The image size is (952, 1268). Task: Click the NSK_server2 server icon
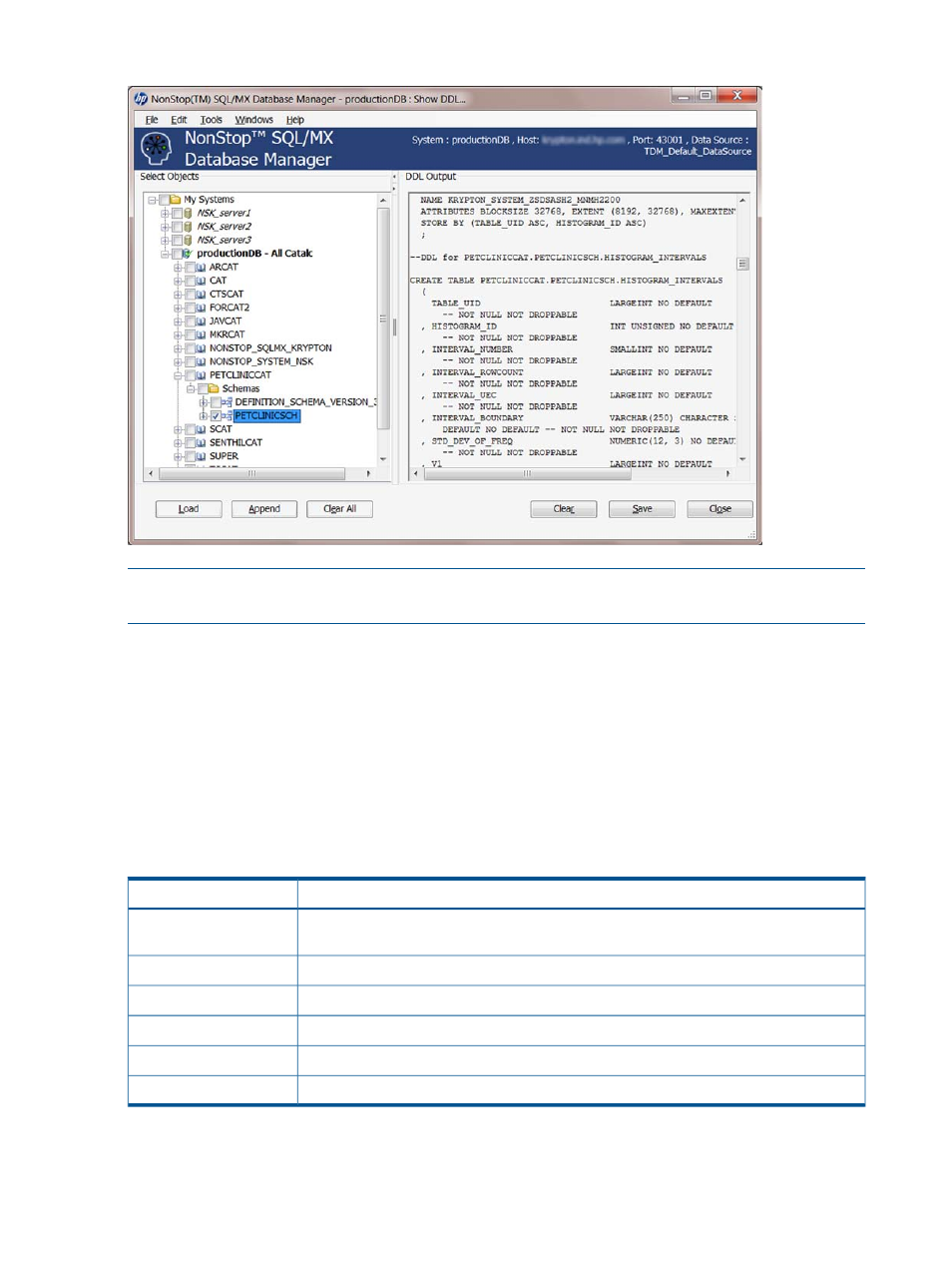(x=189, y=227)
